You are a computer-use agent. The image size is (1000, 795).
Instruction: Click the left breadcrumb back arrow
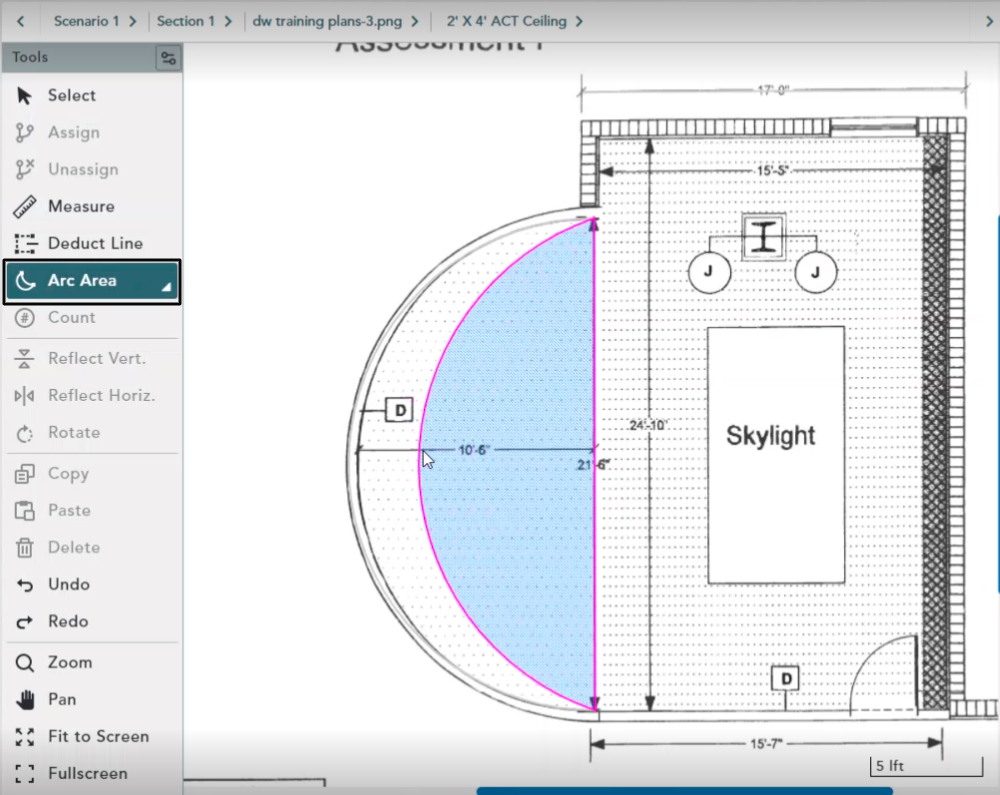pos(20,21)
